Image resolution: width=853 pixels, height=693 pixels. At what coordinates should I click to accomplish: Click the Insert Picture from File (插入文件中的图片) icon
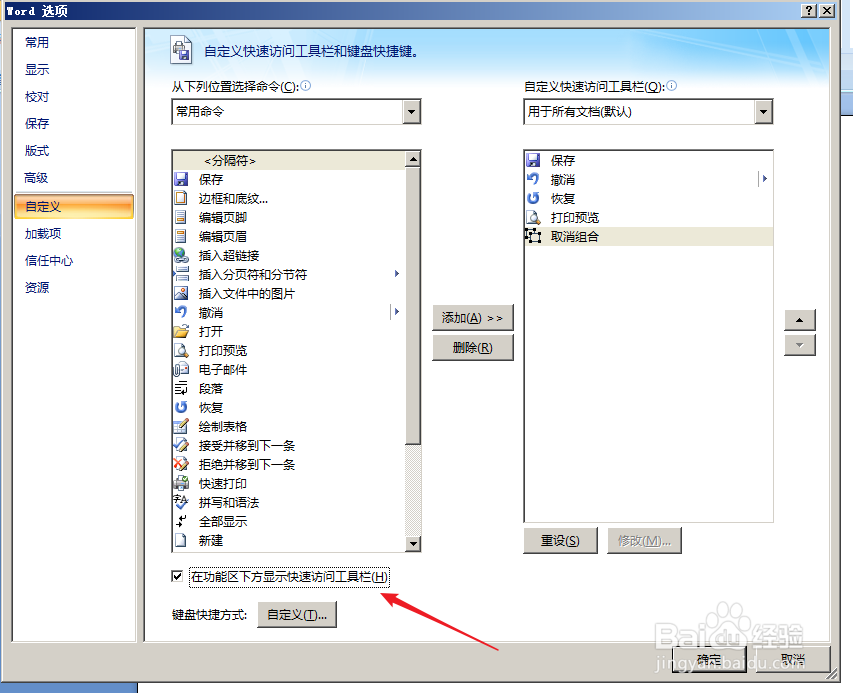181,293
